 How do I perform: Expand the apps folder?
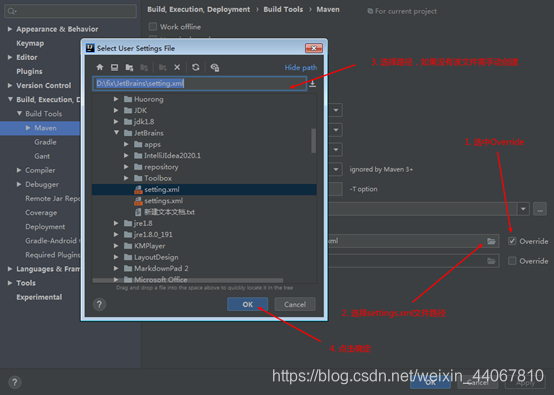point(126,144)
